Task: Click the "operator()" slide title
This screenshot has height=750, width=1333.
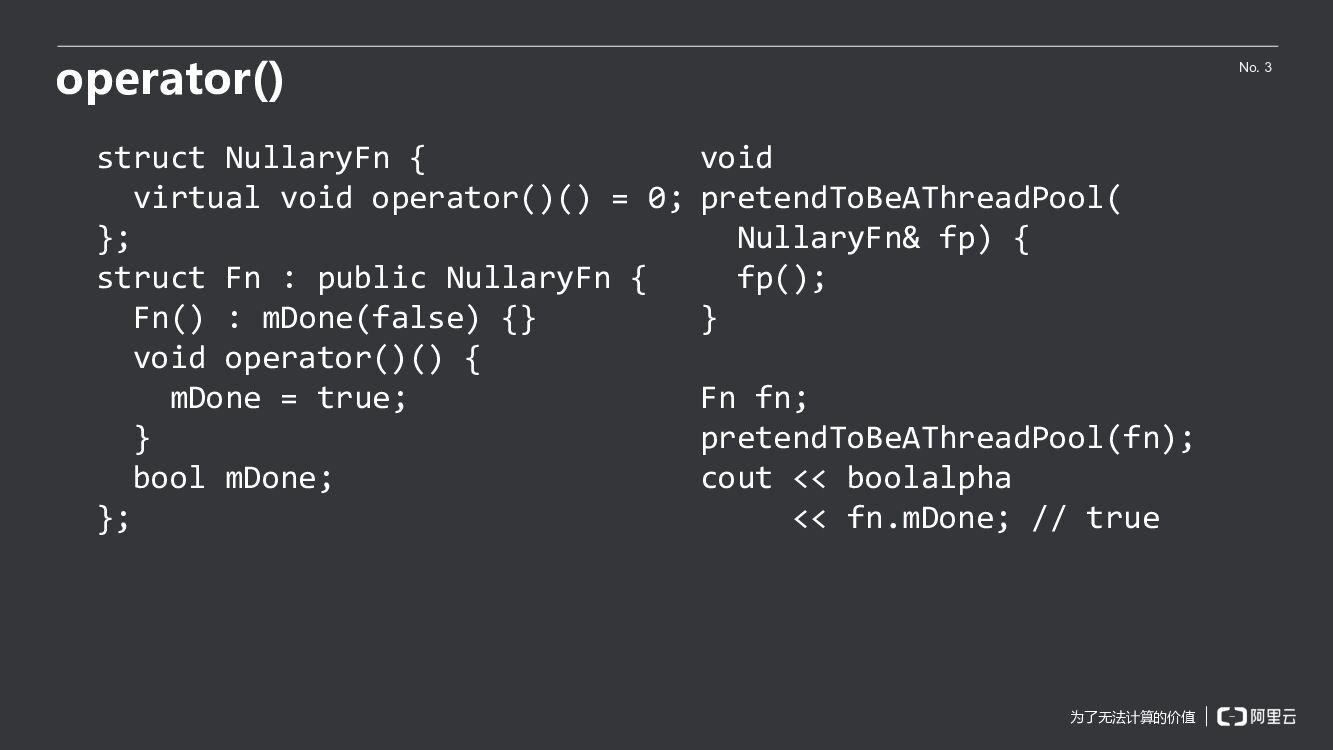Action: (170, 79)
